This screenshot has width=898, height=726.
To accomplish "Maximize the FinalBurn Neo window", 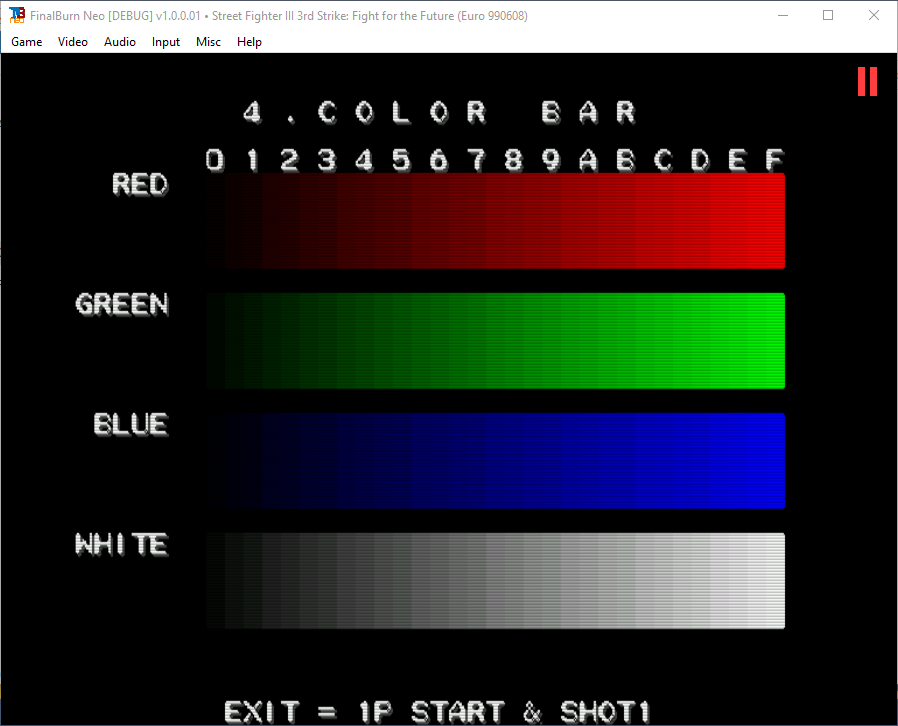I will click(x=828, y=15).
